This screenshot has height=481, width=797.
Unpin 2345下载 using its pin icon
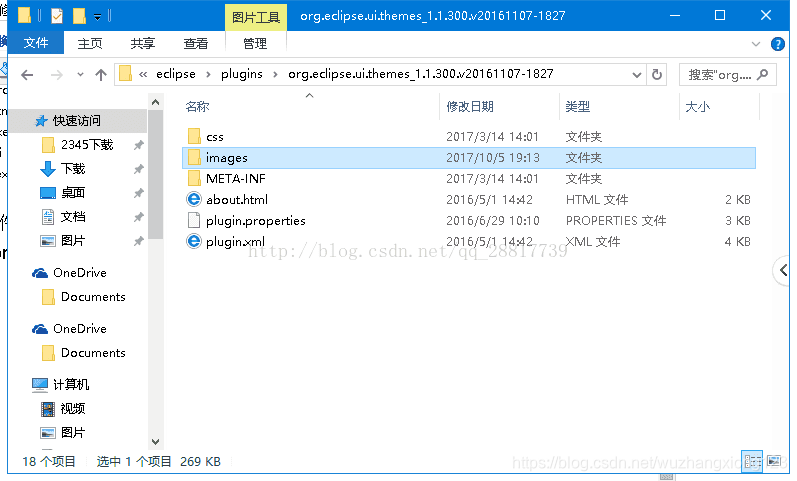click(138, 145)
